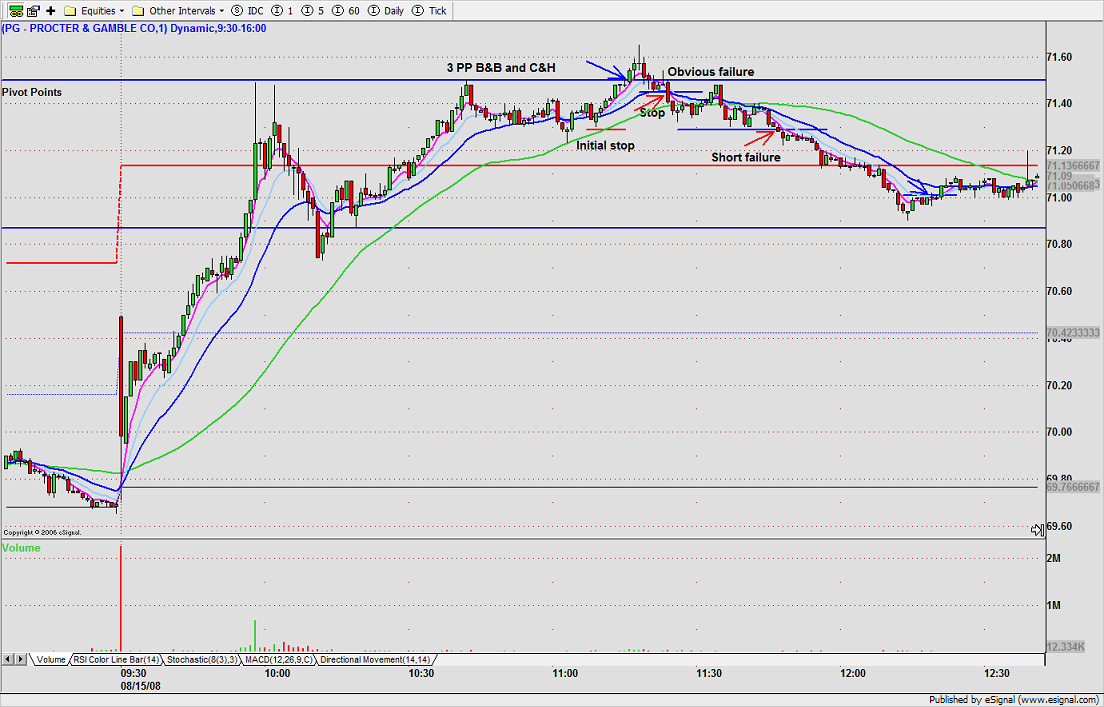Click the 70.00 price axis label
The image size is (1104, 707).
point(1060,432)
